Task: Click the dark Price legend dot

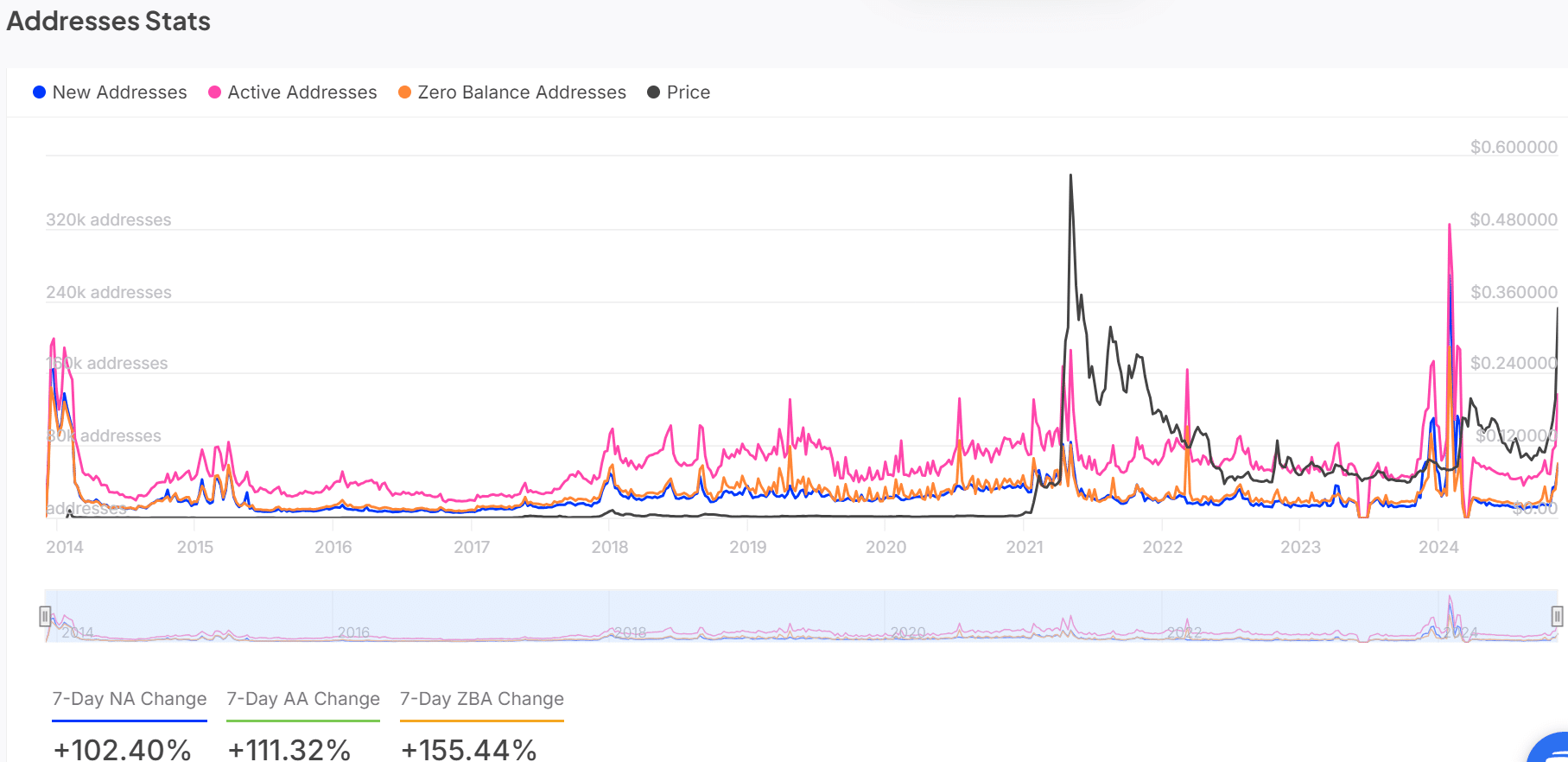Action: pos(654,92)
